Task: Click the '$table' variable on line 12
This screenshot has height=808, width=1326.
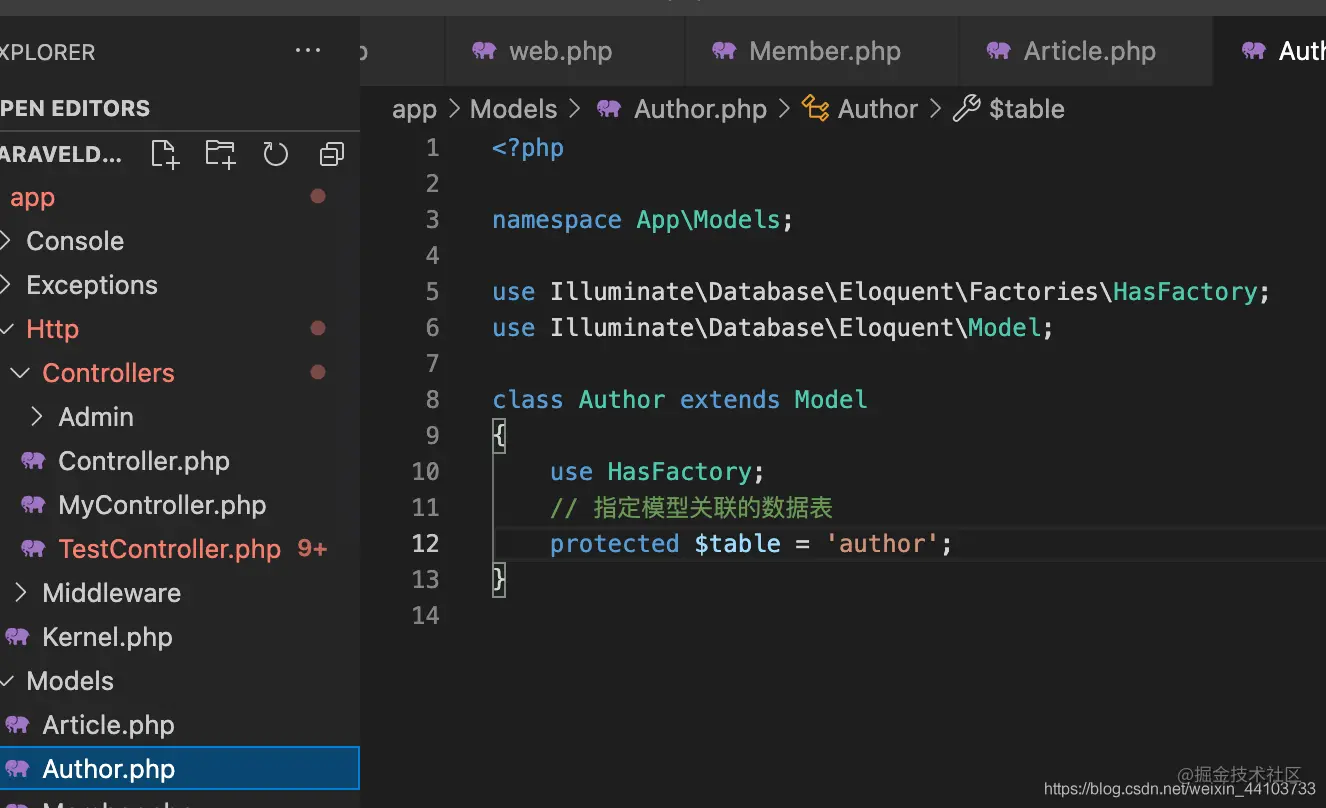Action: click(737, 543)
